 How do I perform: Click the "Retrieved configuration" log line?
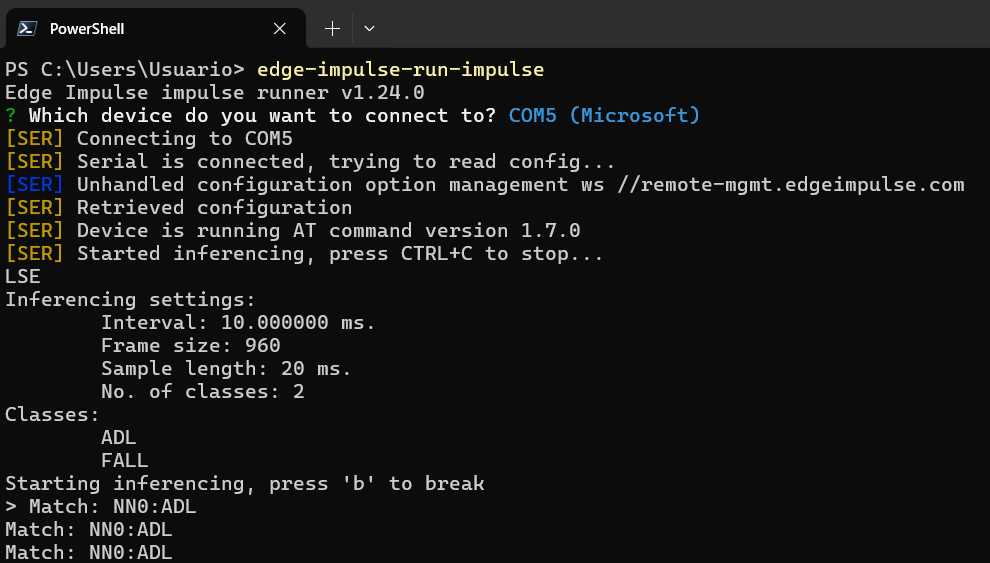point(214,208)
